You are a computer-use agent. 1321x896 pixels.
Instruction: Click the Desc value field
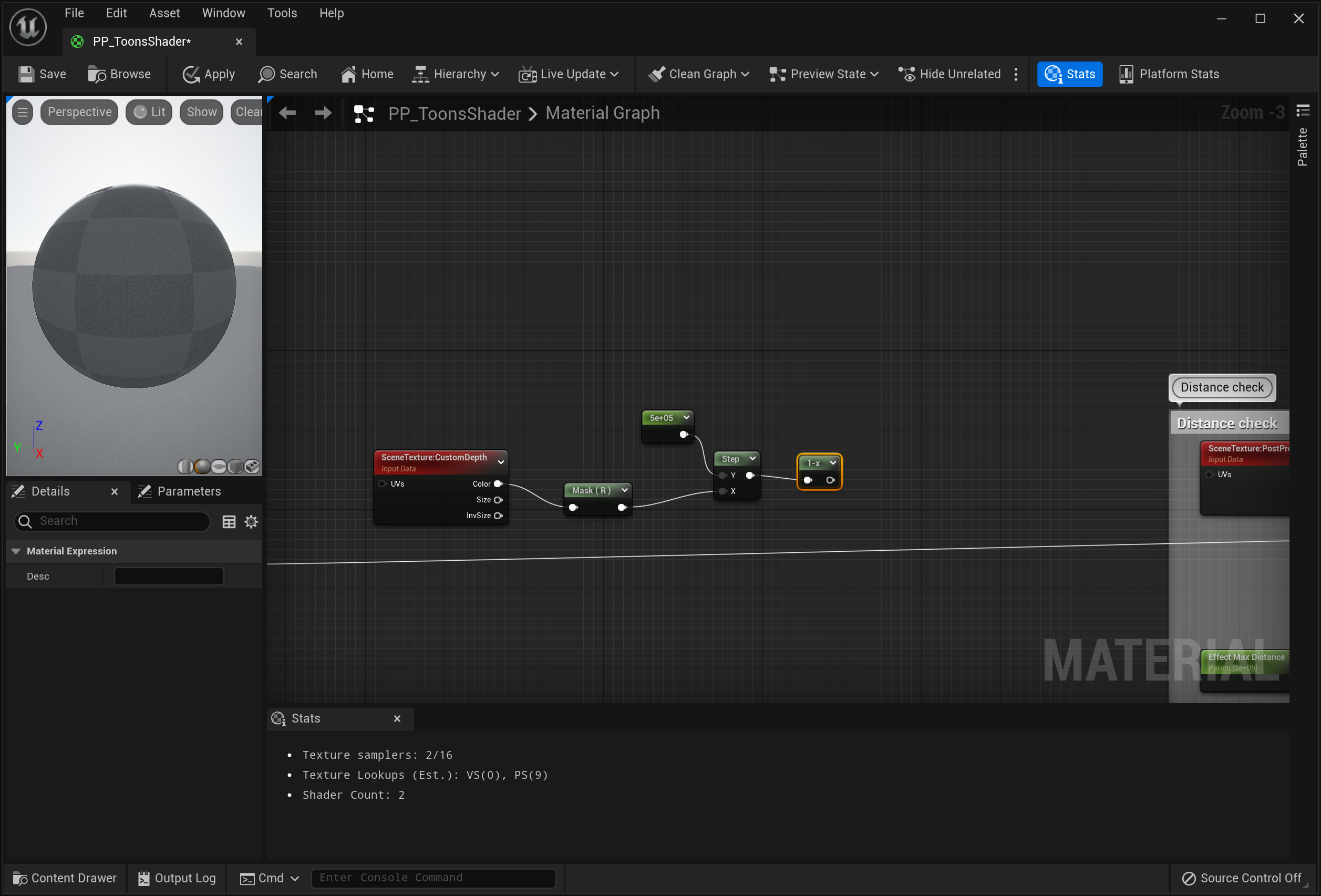(169, 576)
